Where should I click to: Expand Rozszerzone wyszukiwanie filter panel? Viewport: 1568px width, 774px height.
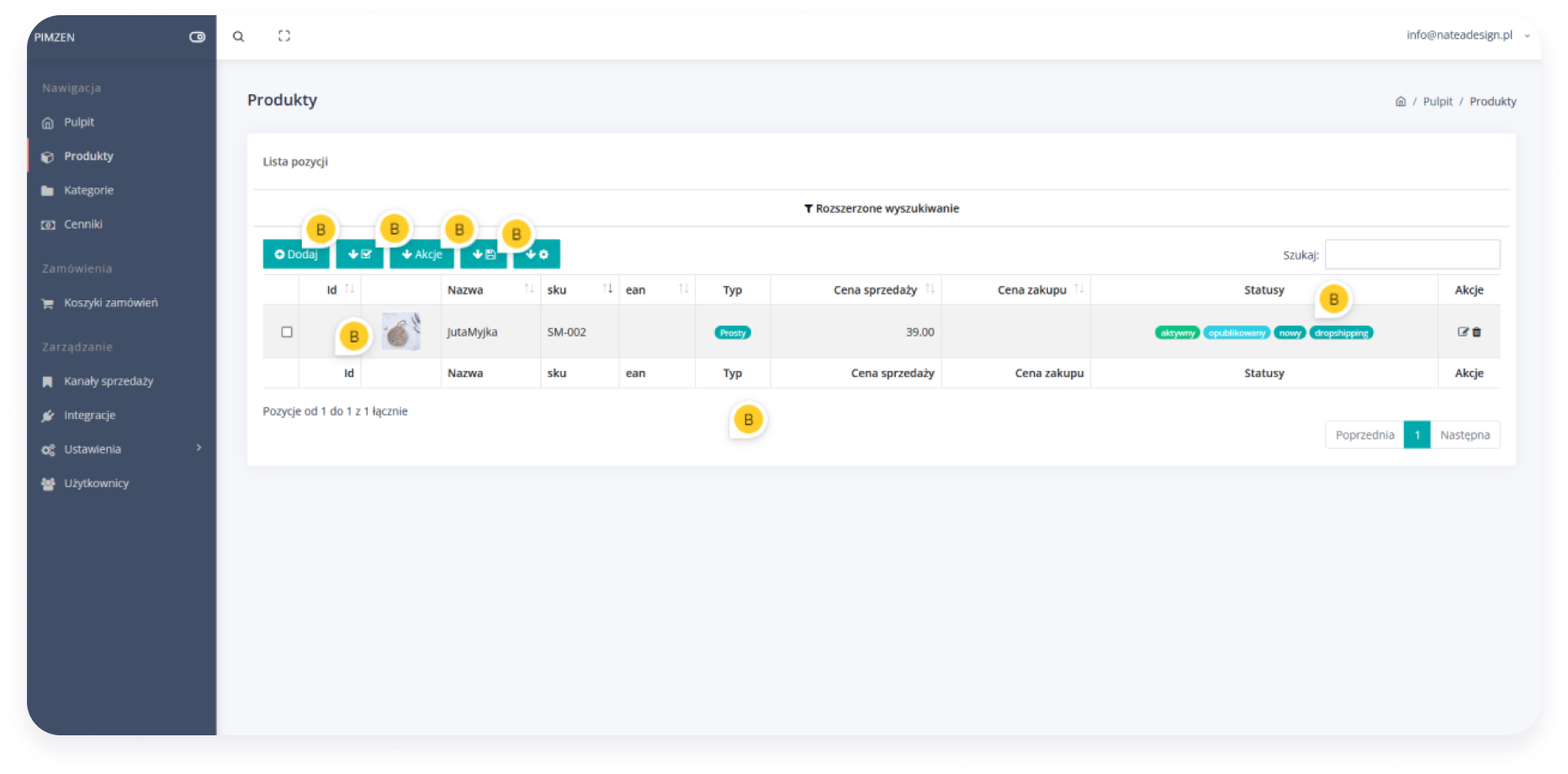(x=882, y=209)
